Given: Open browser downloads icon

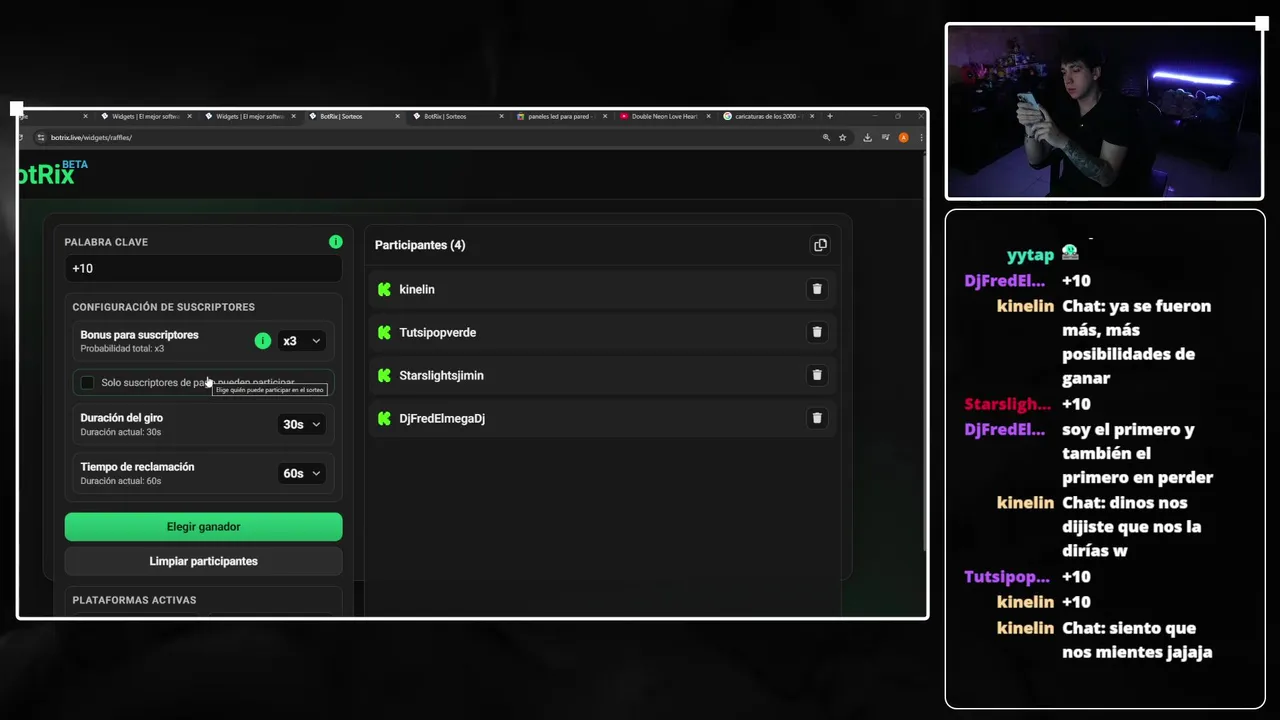Looking at the screenshot, I should pyautogui.click(x=867, y=137).
